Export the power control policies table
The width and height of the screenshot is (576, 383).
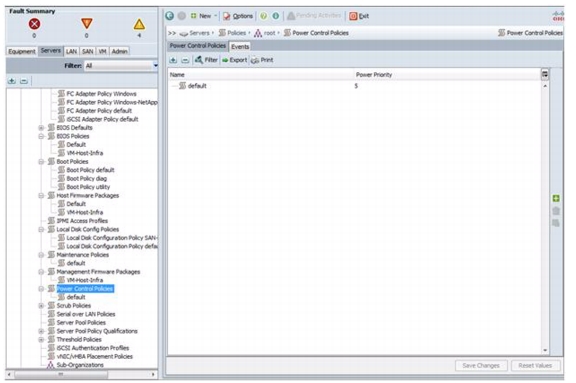click(234, 60)
